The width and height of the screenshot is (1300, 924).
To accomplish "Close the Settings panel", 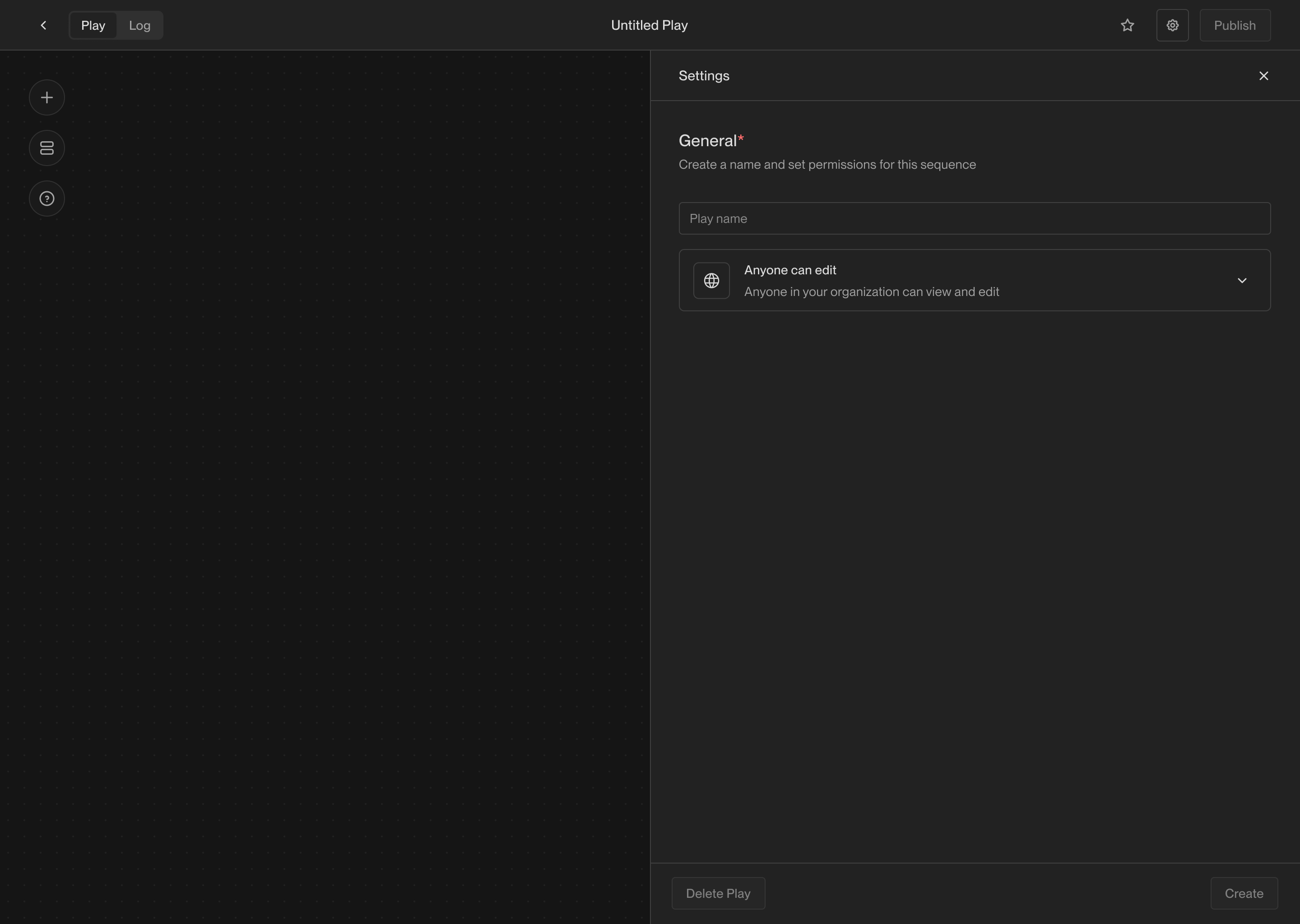I will pyautogui.click(x=1263, y=76).
